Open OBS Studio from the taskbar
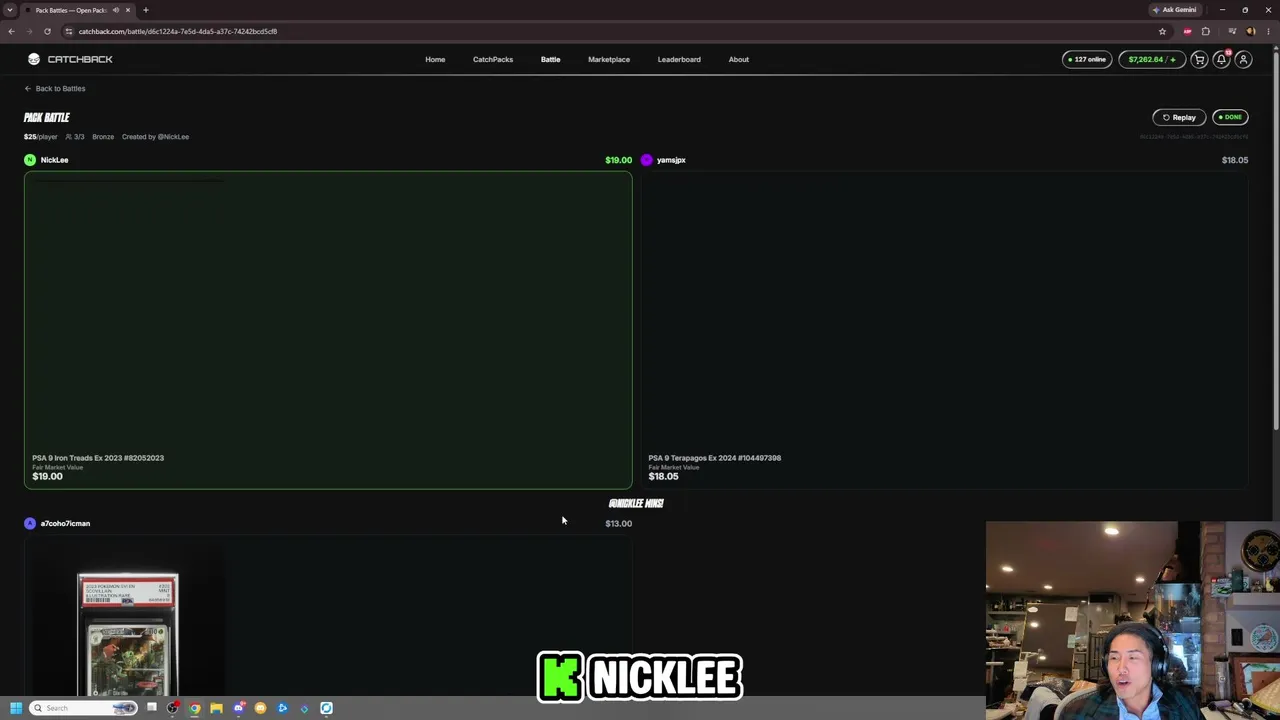 173,708
